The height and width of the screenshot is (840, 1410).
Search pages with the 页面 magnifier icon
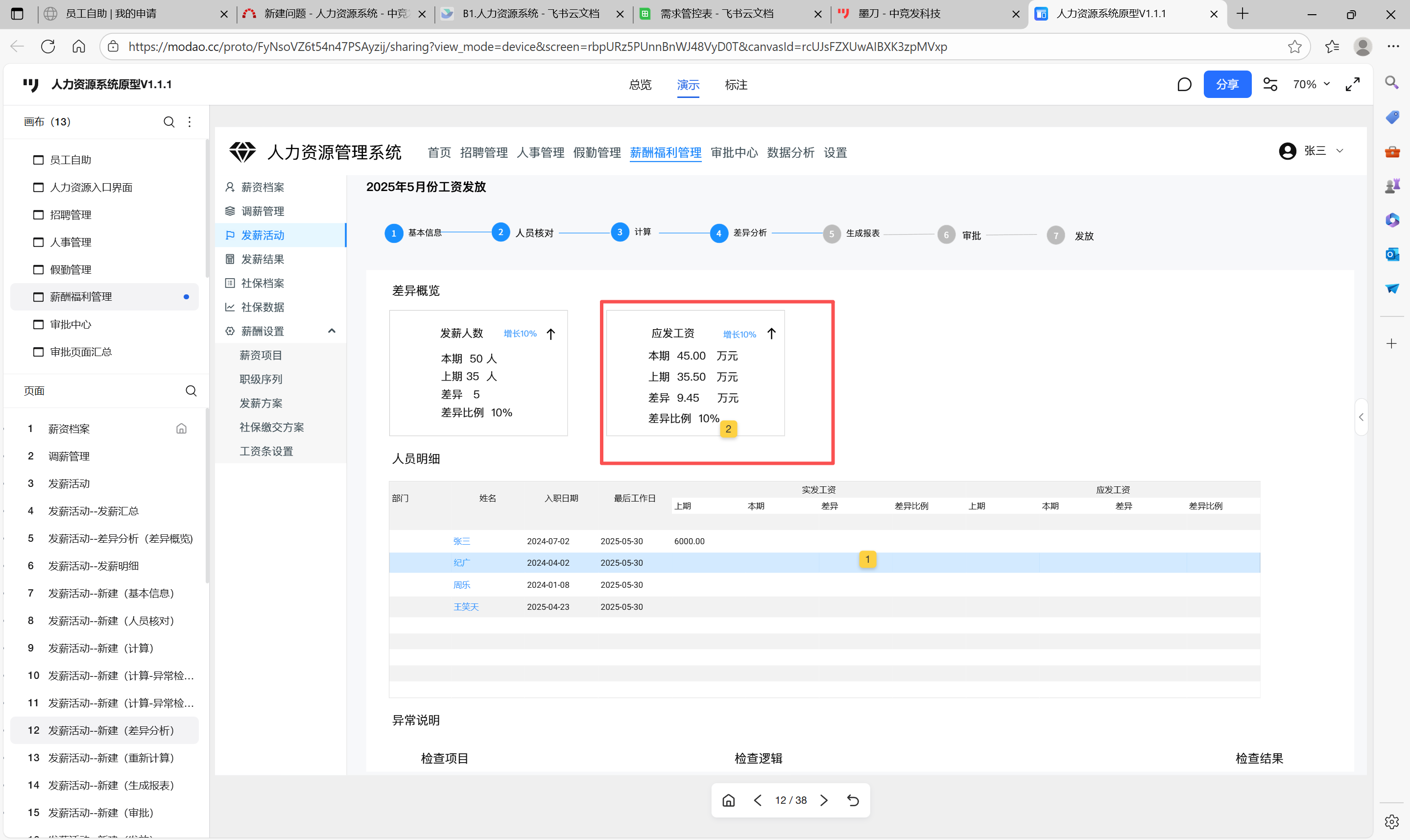[x=191, y=390]
